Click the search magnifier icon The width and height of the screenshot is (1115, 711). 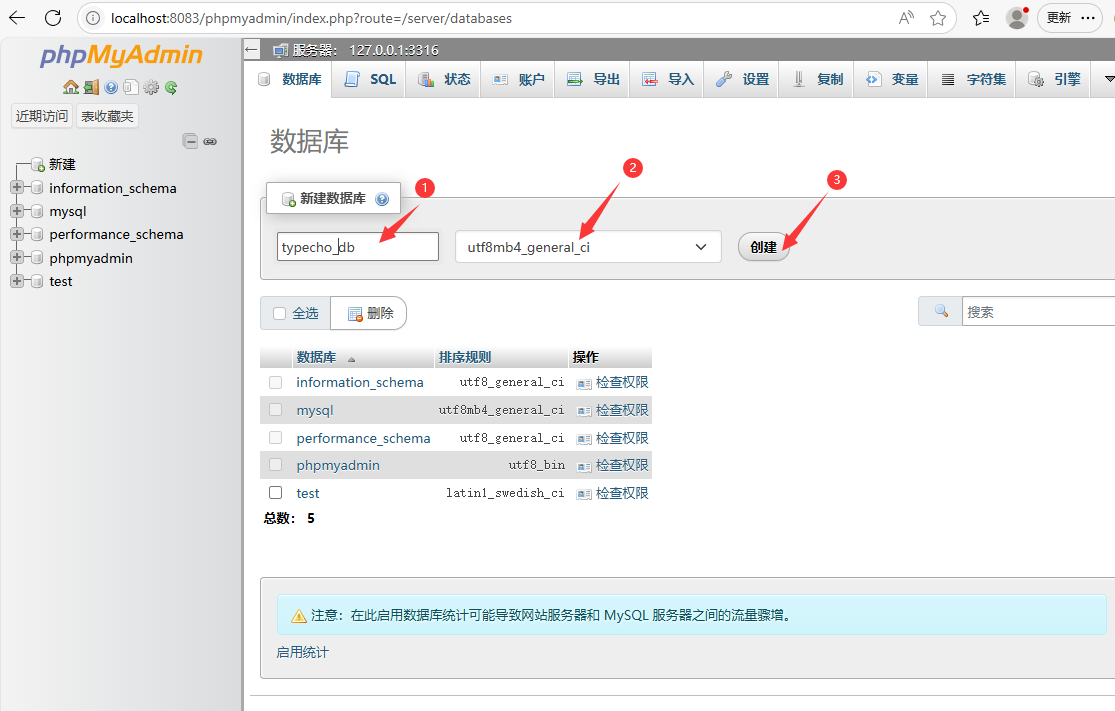coord(941,311)
